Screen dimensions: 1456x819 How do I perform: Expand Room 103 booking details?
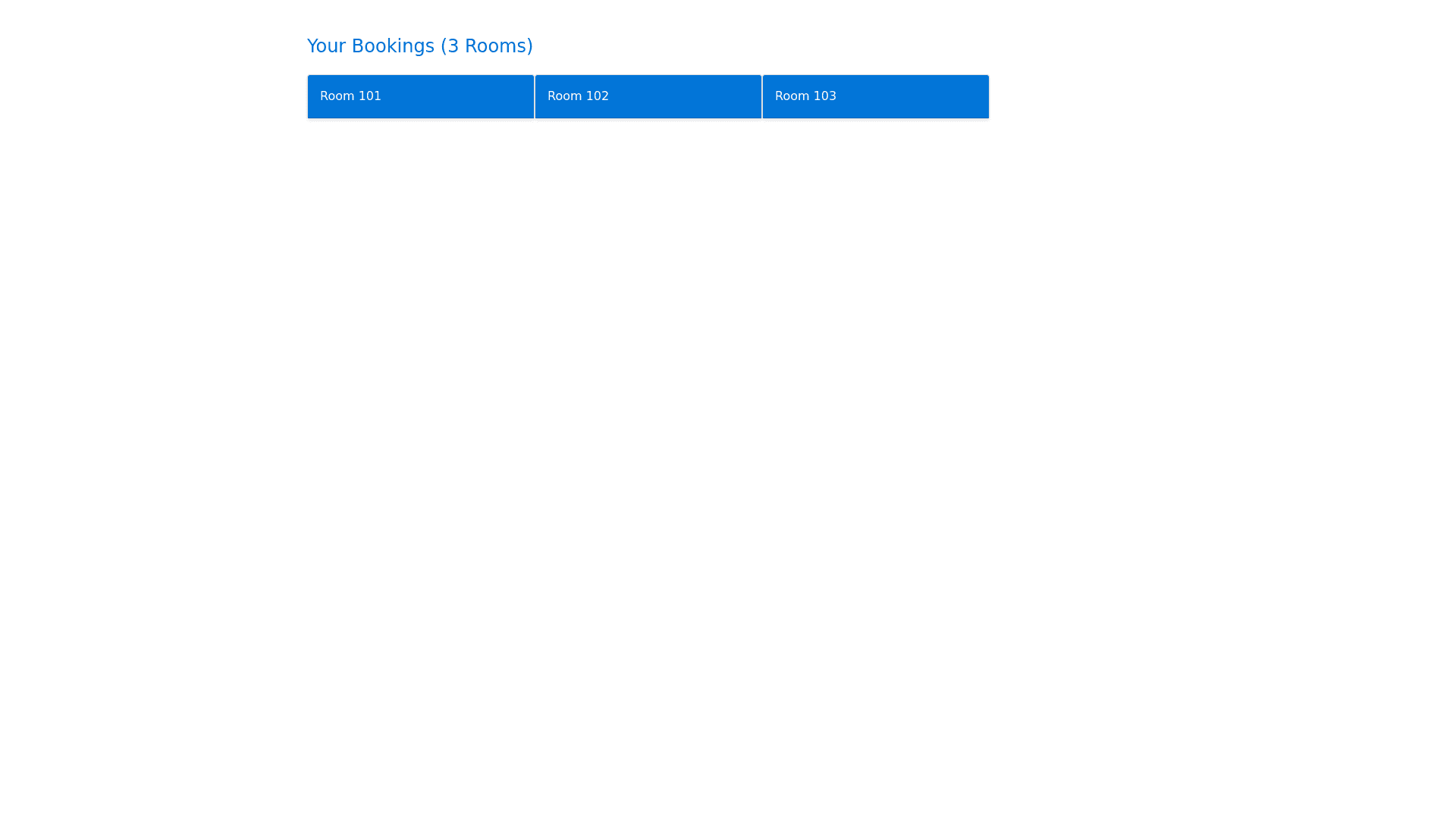coord(875,96)
